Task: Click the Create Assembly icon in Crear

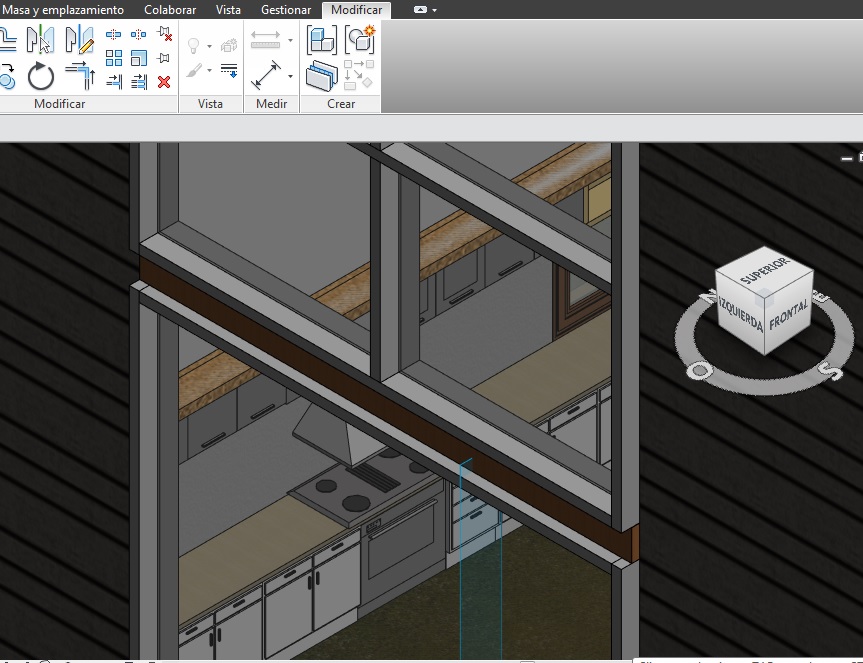Action: point(322,40)
